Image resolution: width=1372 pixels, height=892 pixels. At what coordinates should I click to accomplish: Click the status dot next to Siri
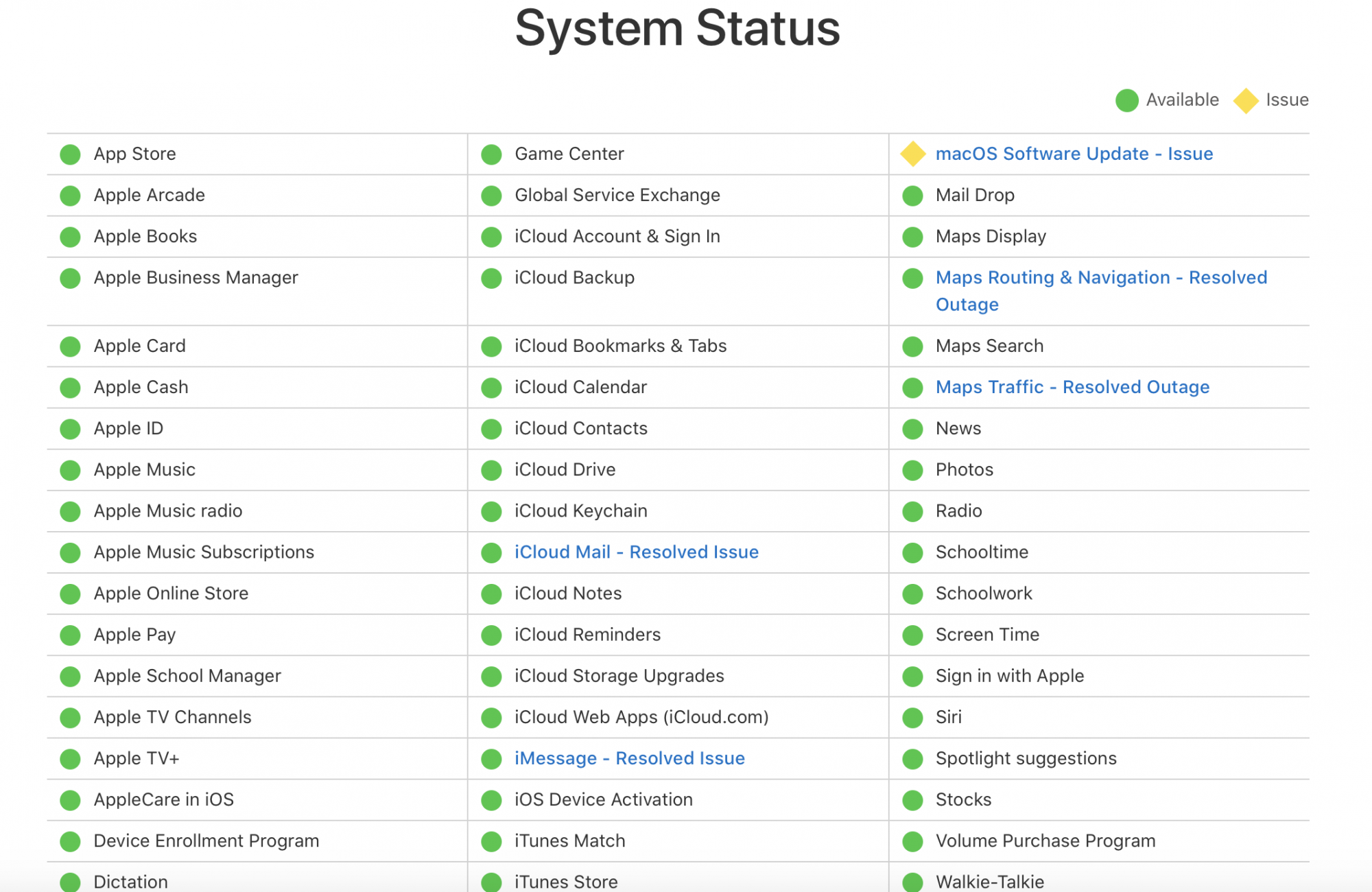click(912, 718)
